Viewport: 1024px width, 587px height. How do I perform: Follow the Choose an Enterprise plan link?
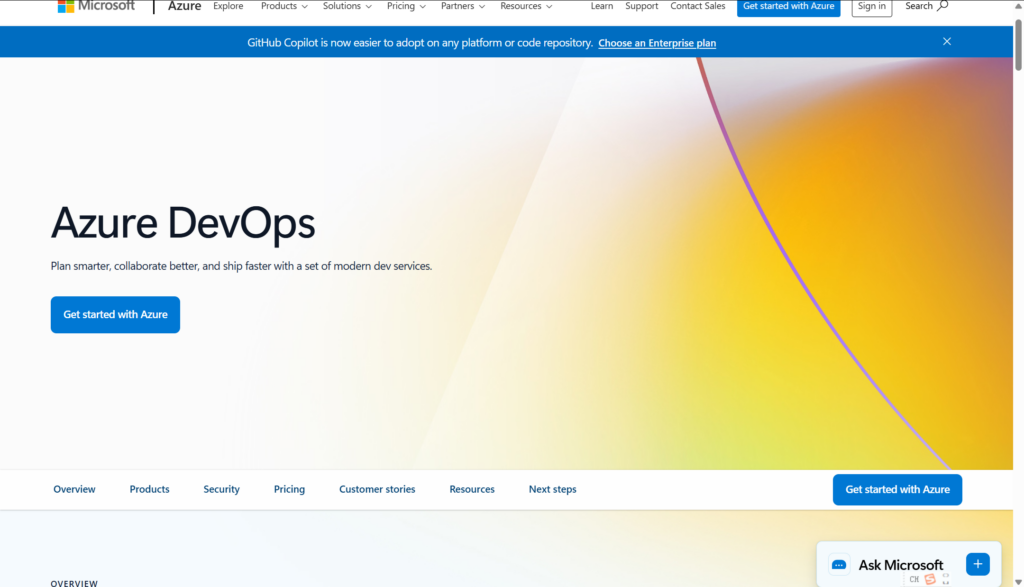657,43
